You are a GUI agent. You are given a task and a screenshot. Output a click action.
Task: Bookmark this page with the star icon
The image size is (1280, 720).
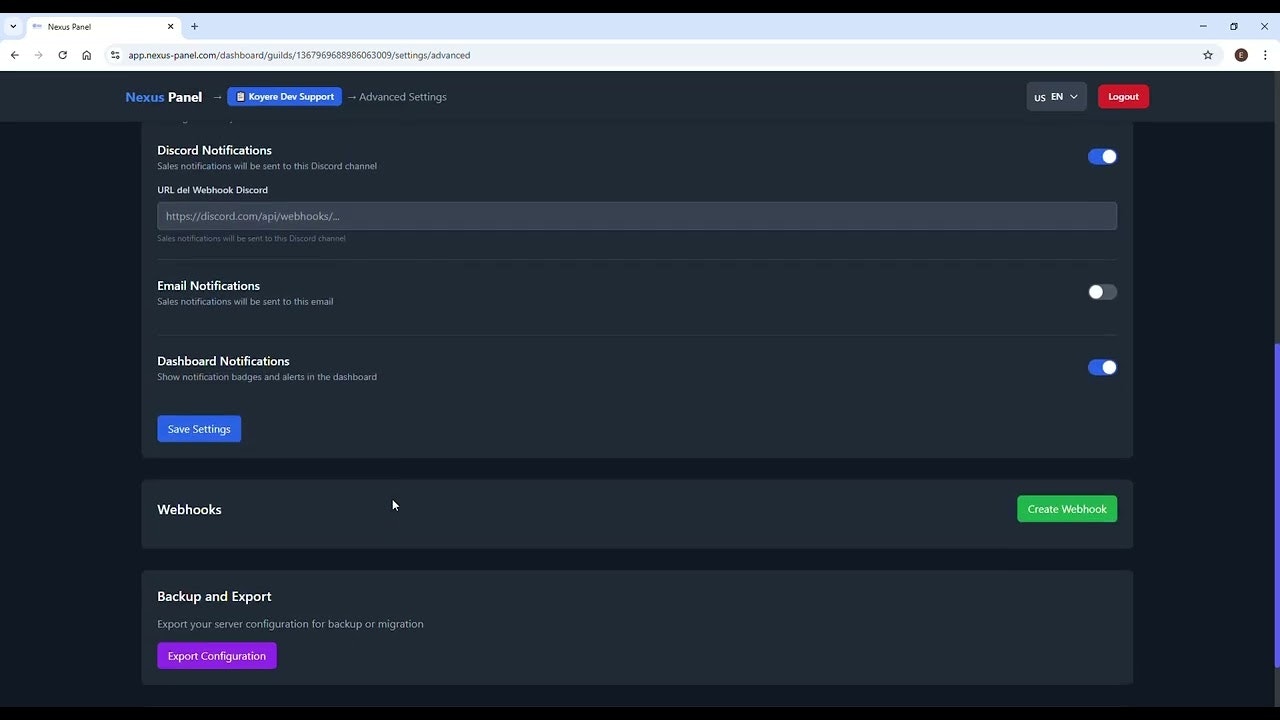(1207, 55)
